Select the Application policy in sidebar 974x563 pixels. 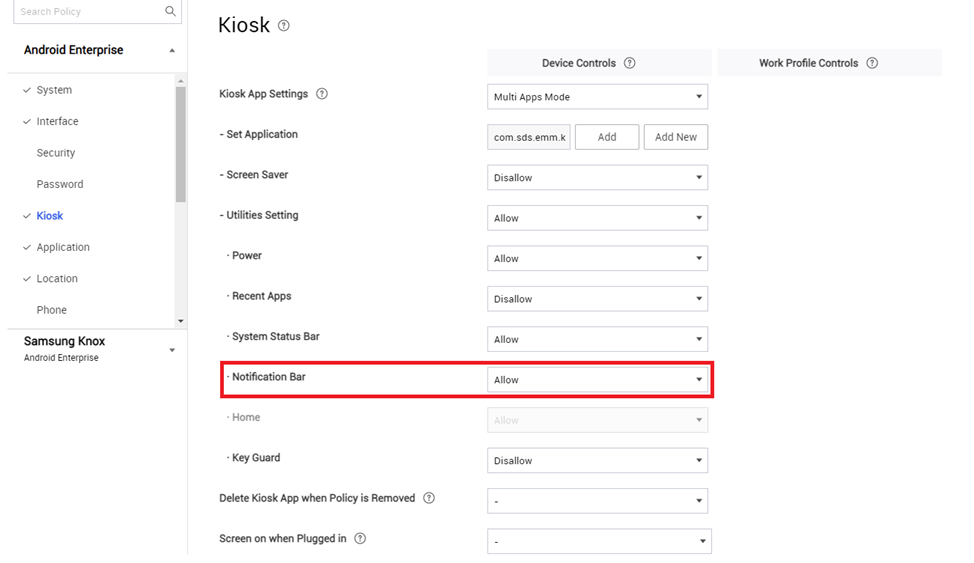pos(63,247)
